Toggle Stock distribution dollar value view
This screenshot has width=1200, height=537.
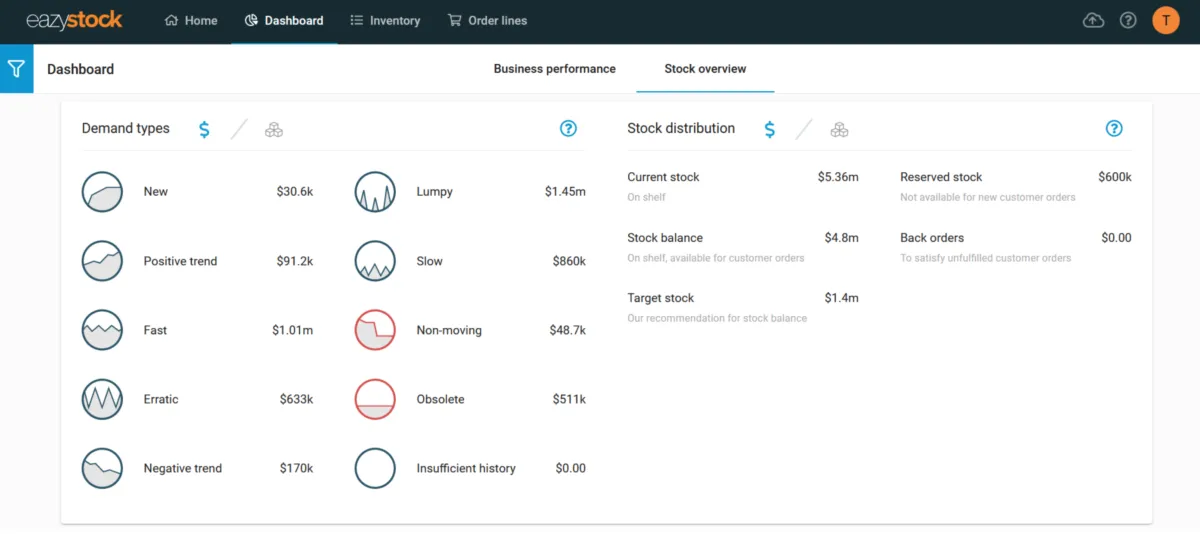tap(769, 129)
